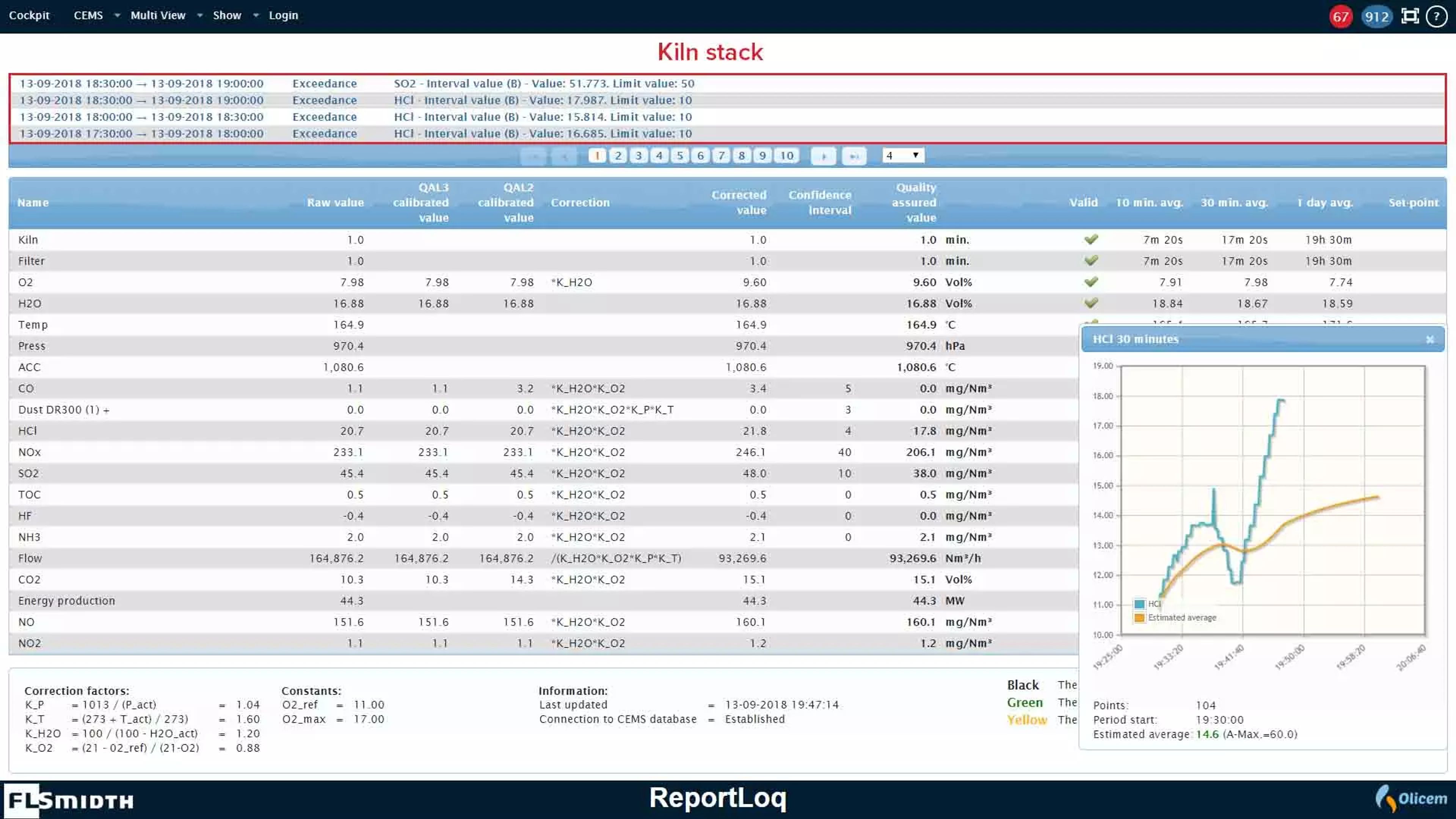Click the Raw value column header
This screenshot has height=819, width=1456.
(335, 202)
